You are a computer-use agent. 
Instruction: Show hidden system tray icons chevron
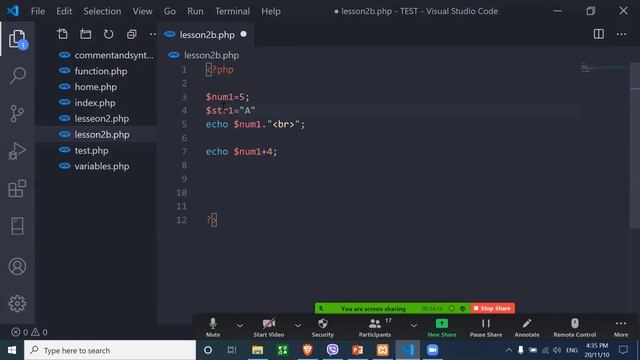(x=509, y=350)
